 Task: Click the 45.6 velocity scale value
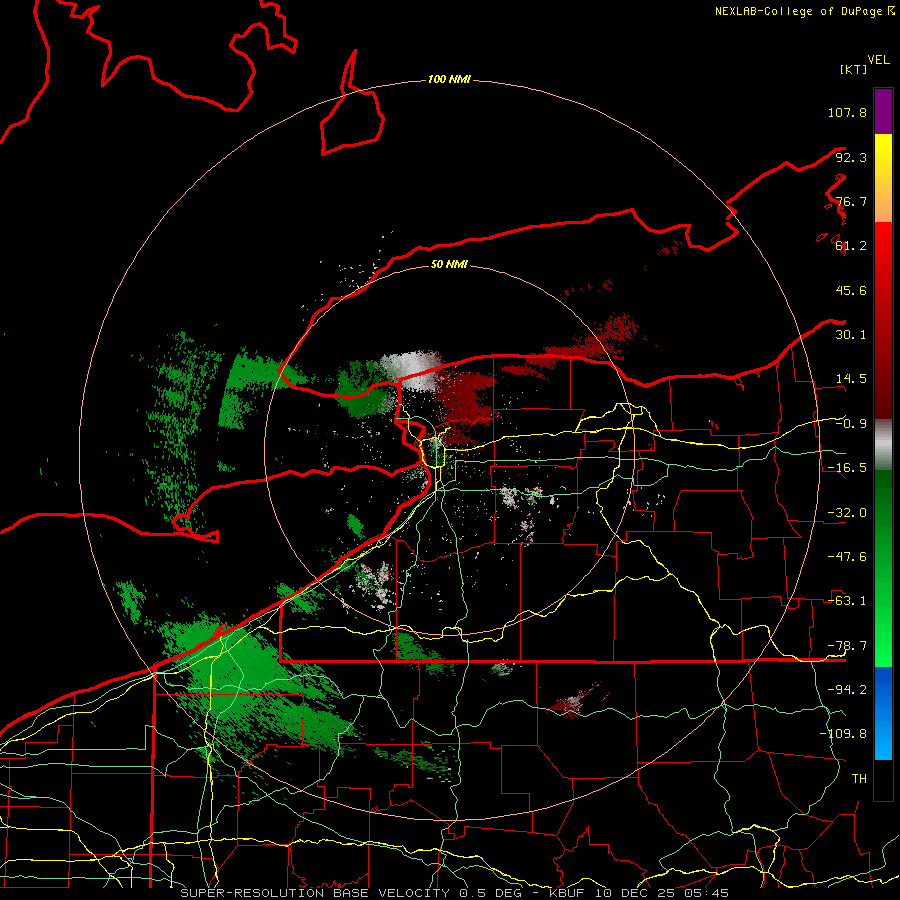pos(851,290)
